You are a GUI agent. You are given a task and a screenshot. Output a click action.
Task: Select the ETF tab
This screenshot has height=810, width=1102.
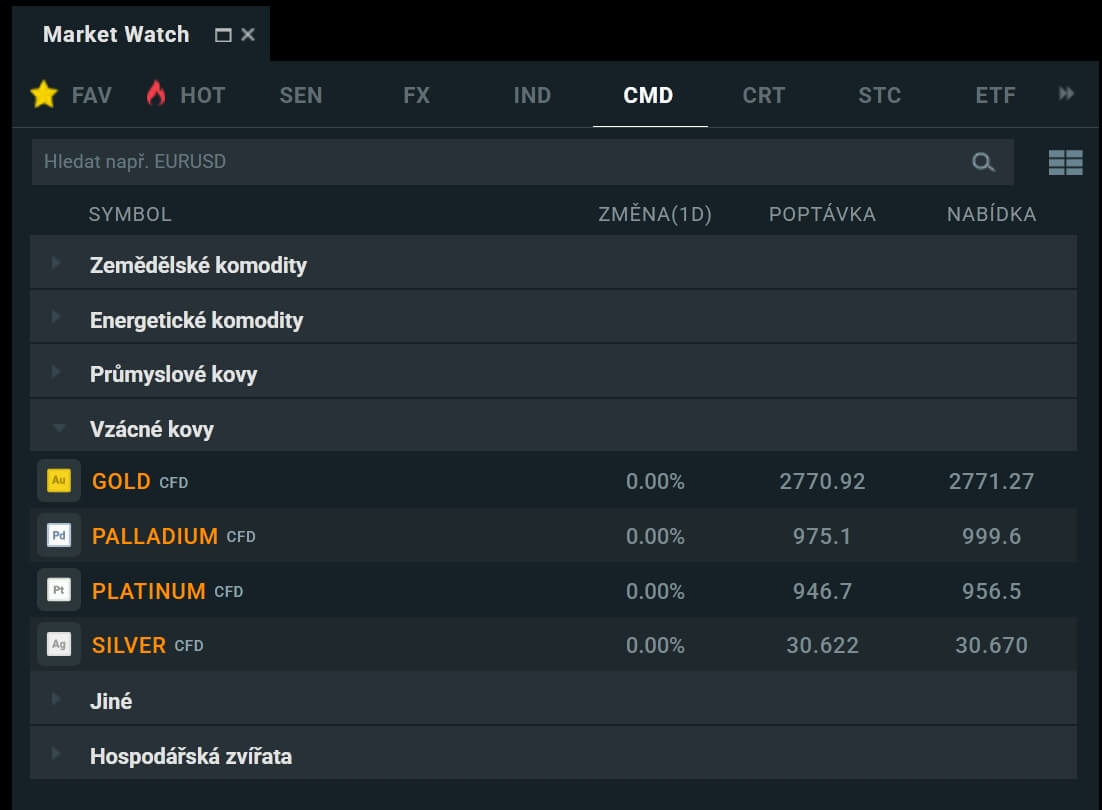(x=995, y=95)
